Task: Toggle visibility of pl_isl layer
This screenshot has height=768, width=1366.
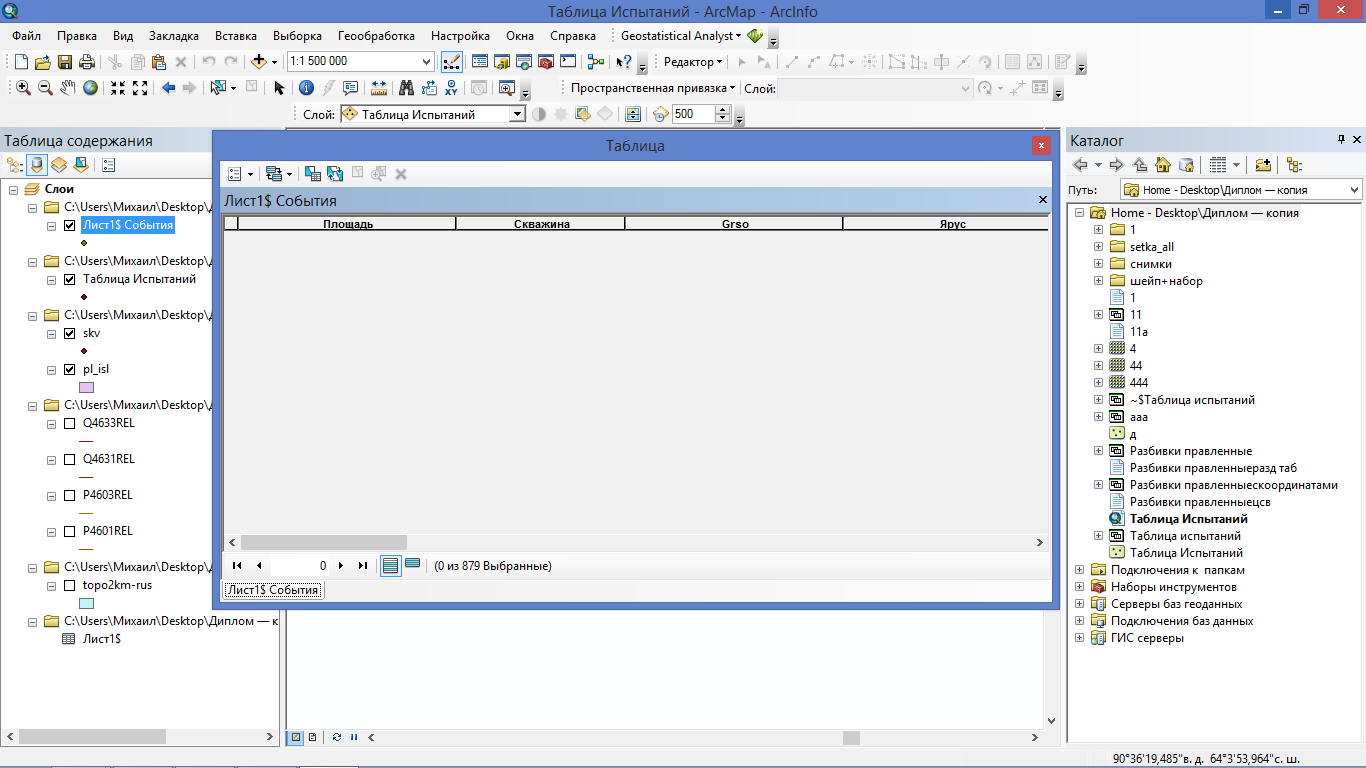Action: click(x=70, y=369)
